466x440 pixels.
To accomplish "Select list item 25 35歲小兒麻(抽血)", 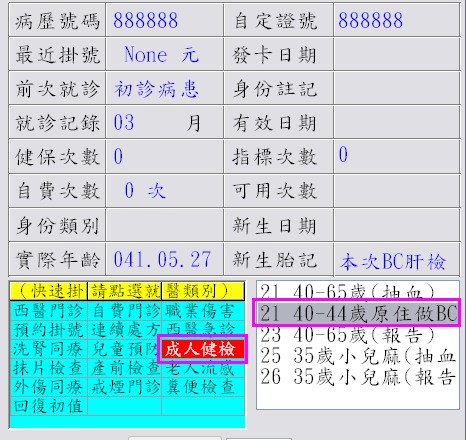I will [358, 355].
